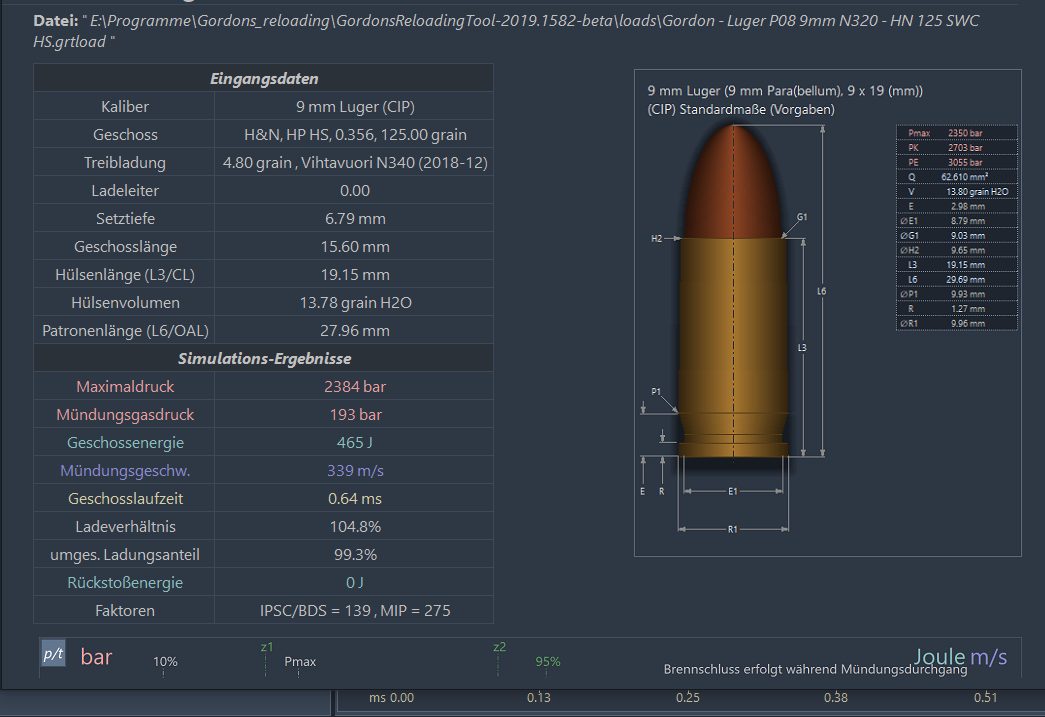Toggle the 'Joule' energy axis label
1045x717 pixels.
[x=939, y=657]
